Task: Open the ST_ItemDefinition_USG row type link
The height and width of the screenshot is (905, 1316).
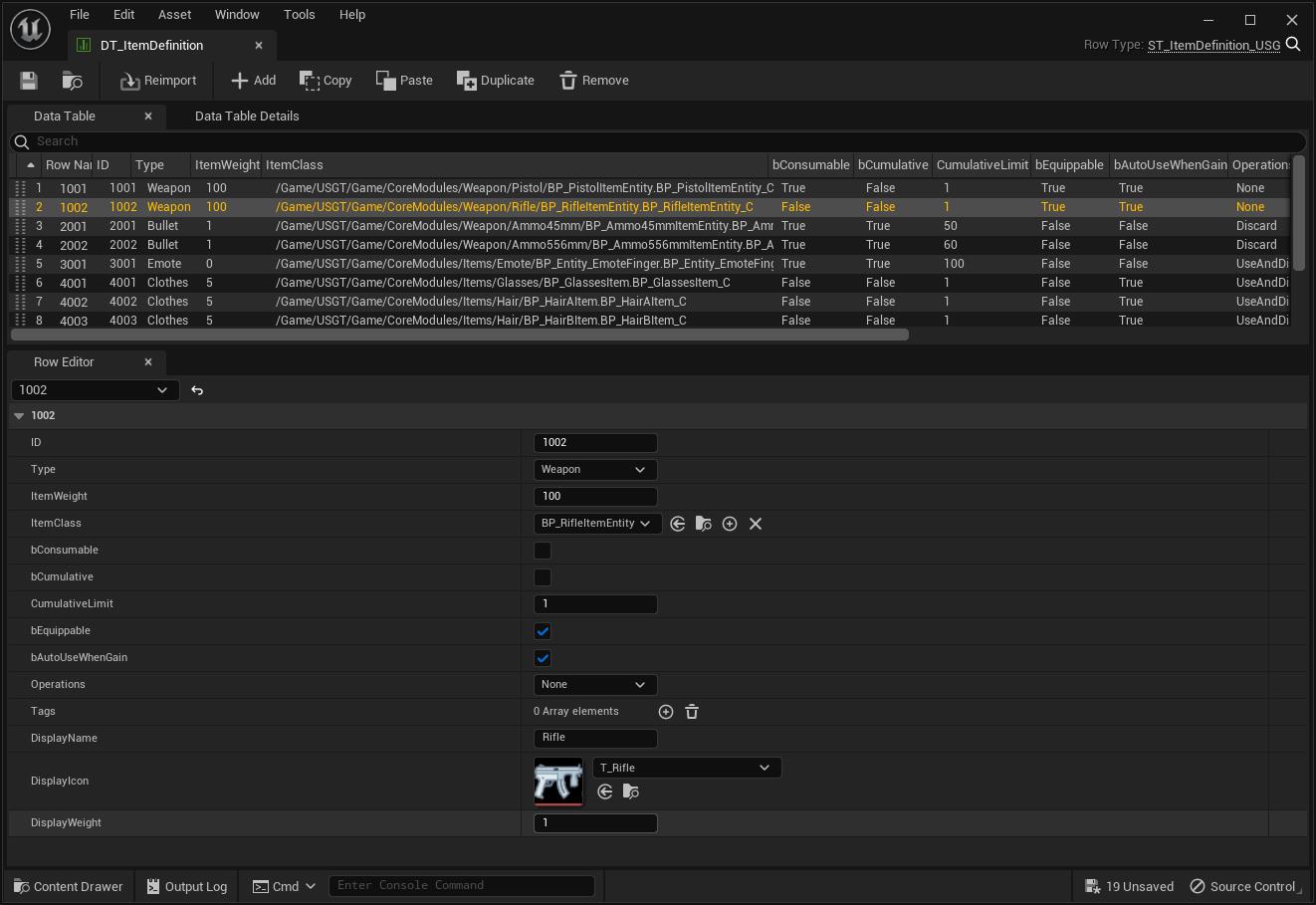Action: click(x=1214, y=45)
